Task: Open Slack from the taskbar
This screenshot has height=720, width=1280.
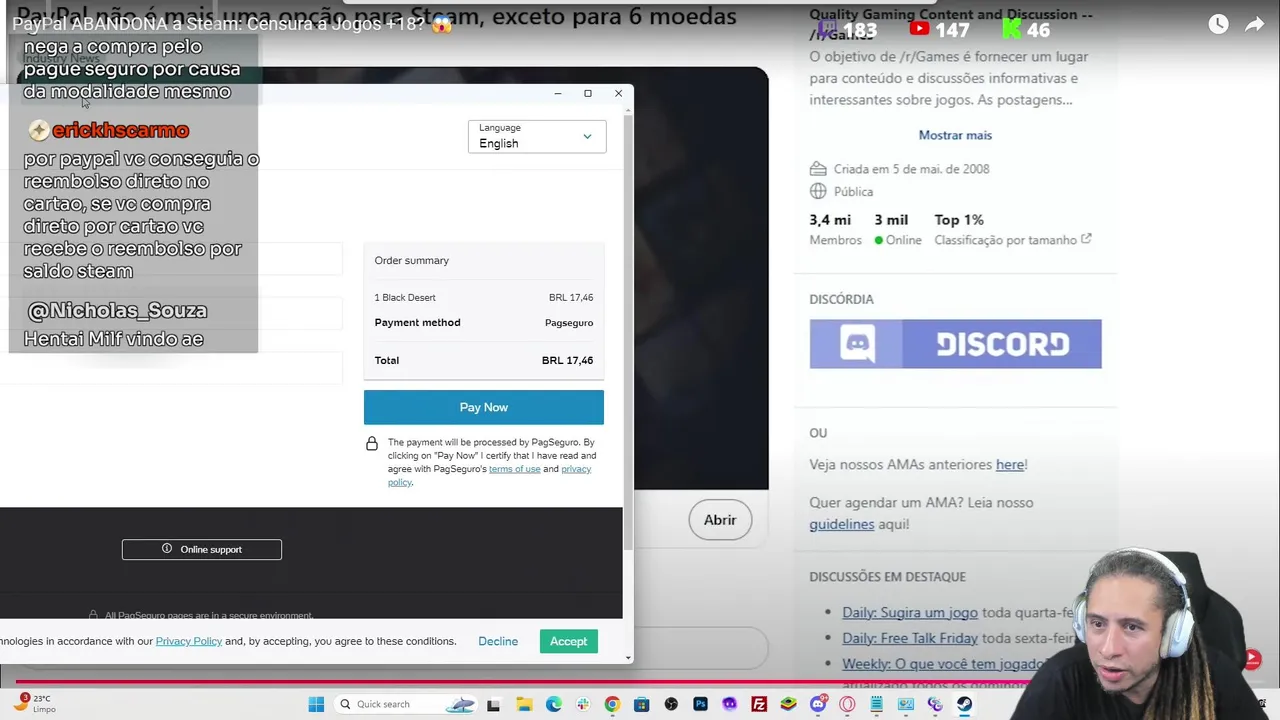Action: pyautogui.click(x=583, y=704)
